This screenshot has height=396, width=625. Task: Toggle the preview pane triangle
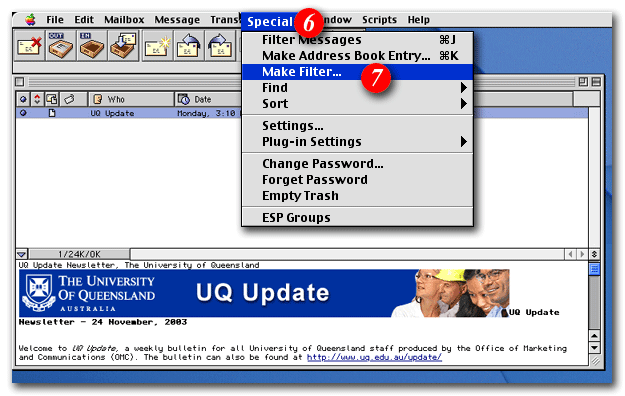[x=22, y=254]
